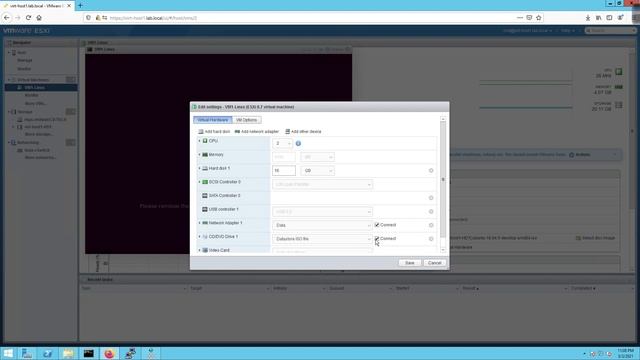Remove SATA Controller 0 with its circle icon
Screen dimensions: 640x360
pyautogui.click(x=431, y=198)
